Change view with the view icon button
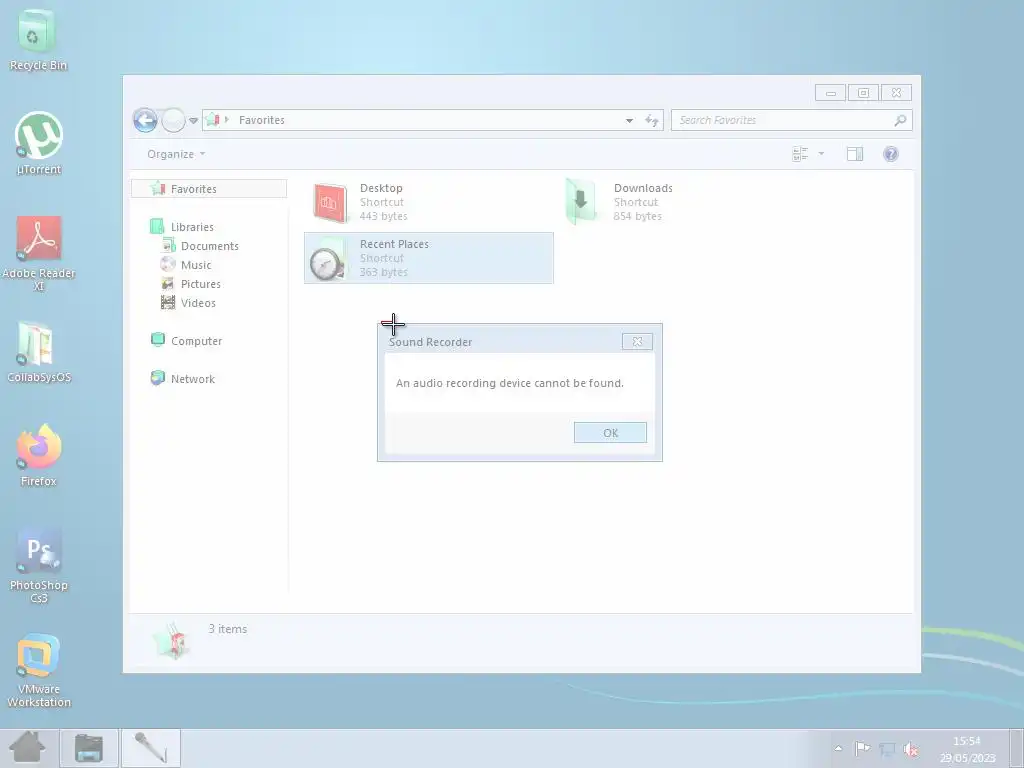1024x768 pixels. 800,154
